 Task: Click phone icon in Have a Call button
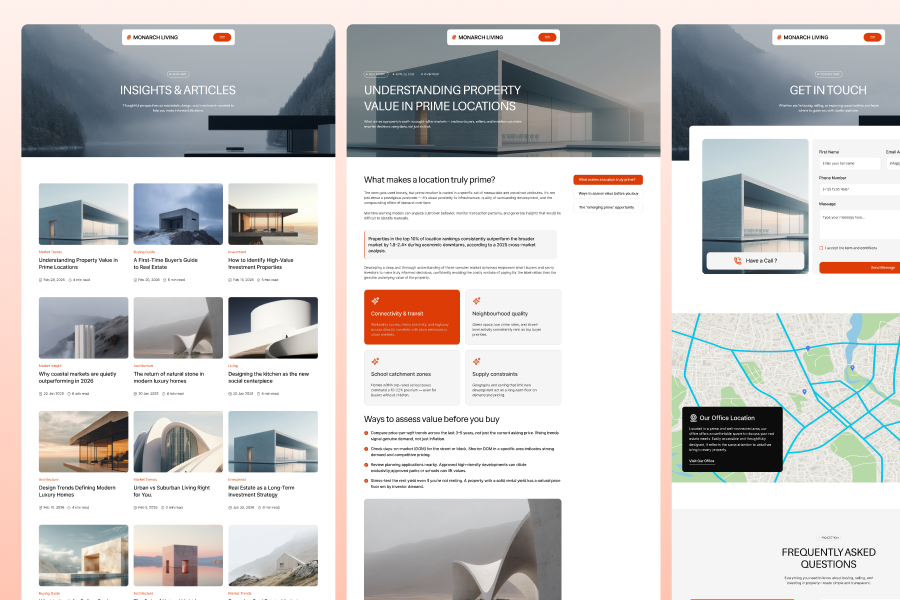pos(738,261)
